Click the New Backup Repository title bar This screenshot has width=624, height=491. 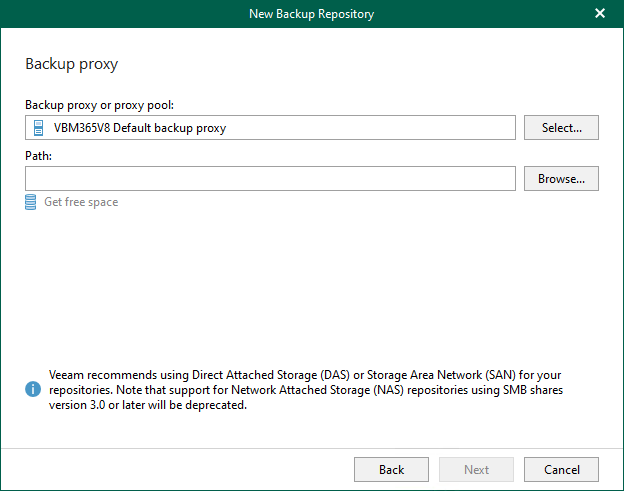click(311, 13)
